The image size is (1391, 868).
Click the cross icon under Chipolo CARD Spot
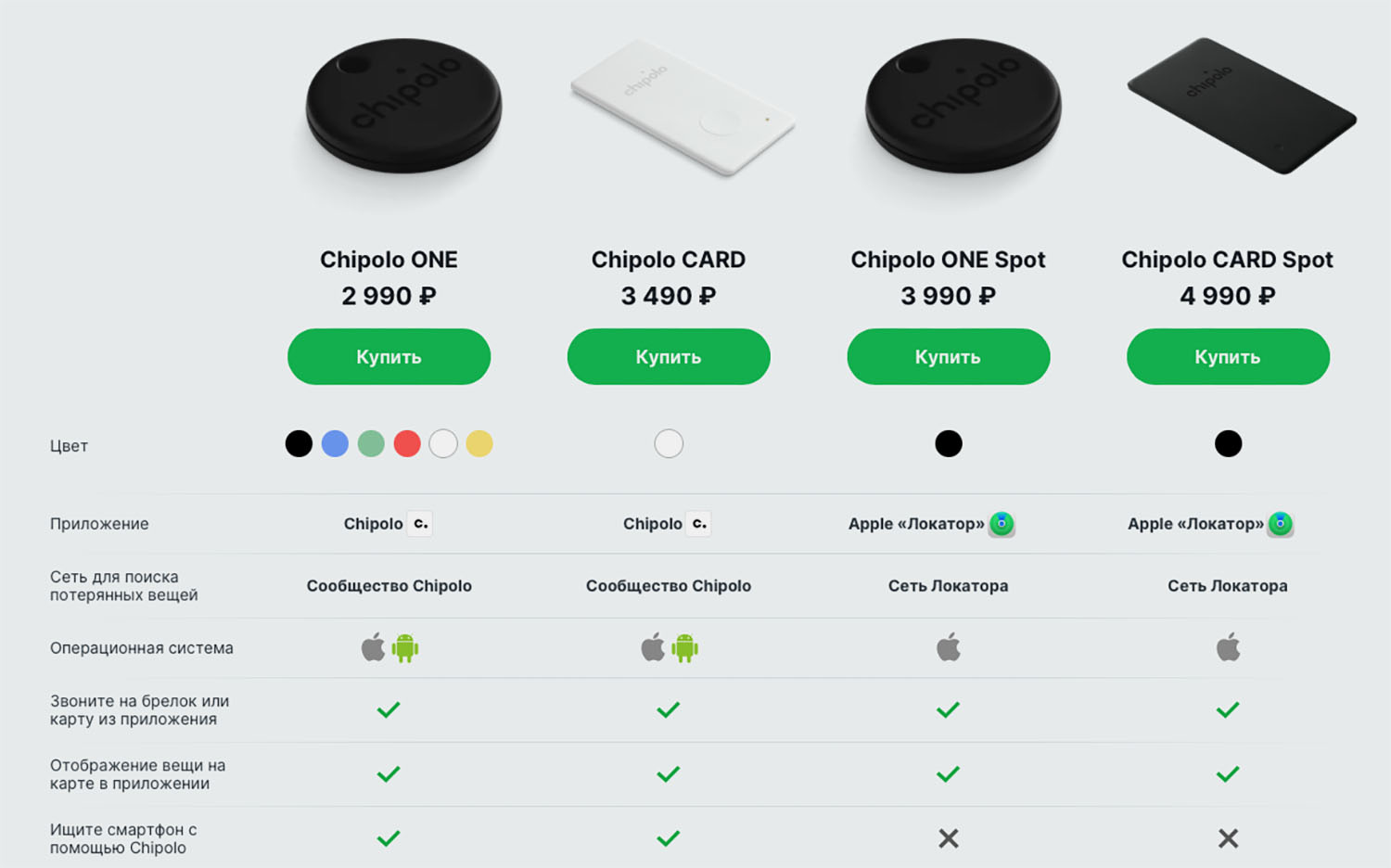1228,838
